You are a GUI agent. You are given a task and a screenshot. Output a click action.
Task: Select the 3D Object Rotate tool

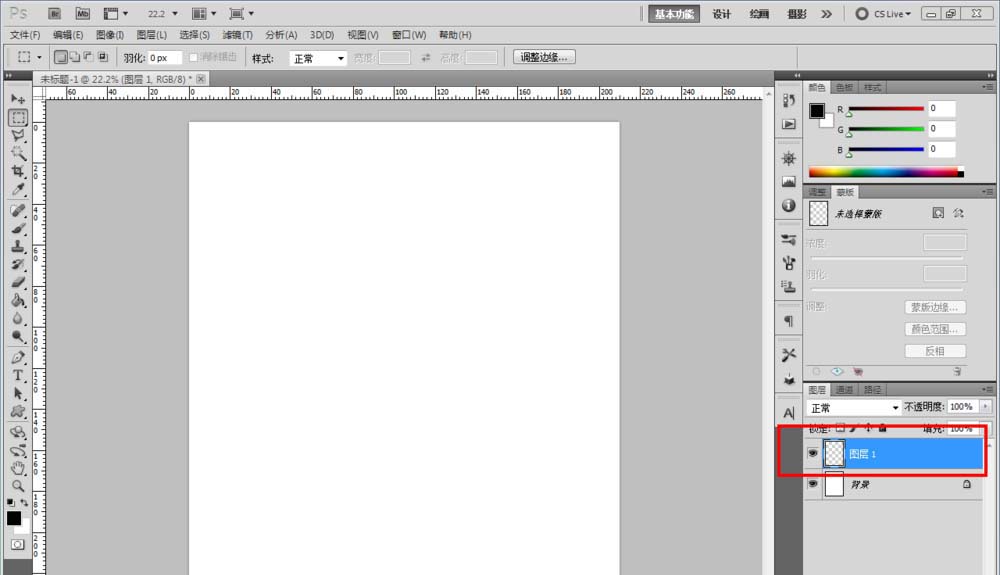click(x=18, y=432)
